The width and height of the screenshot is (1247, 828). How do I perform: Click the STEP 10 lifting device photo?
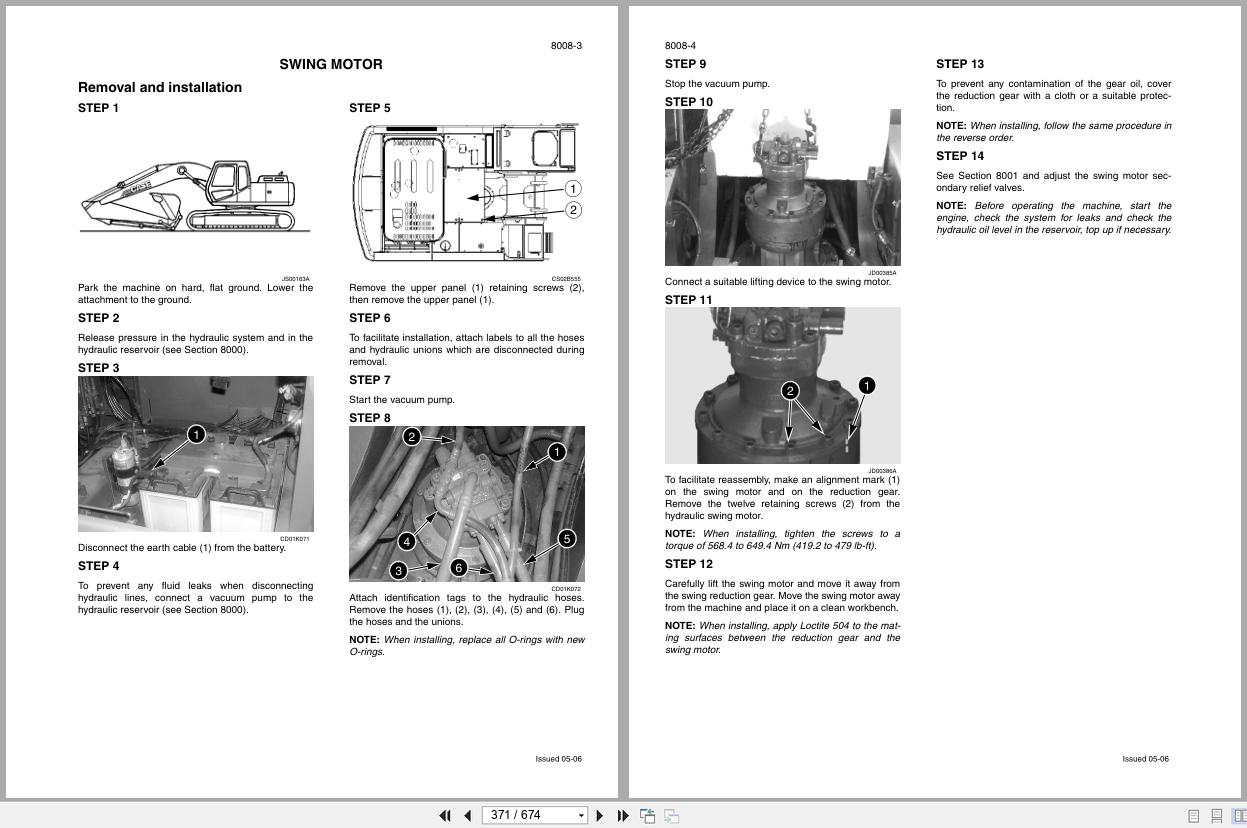[x=783, y=187]
